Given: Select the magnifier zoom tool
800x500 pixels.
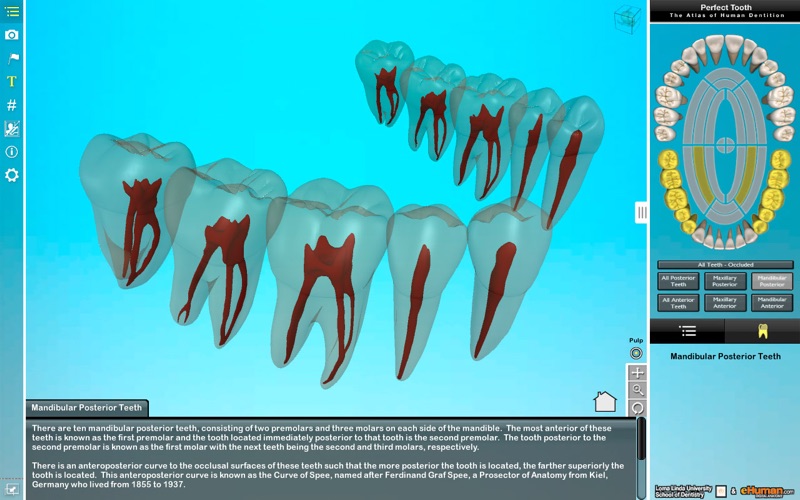Looking at the screenshot, I should tap(638, 390).
